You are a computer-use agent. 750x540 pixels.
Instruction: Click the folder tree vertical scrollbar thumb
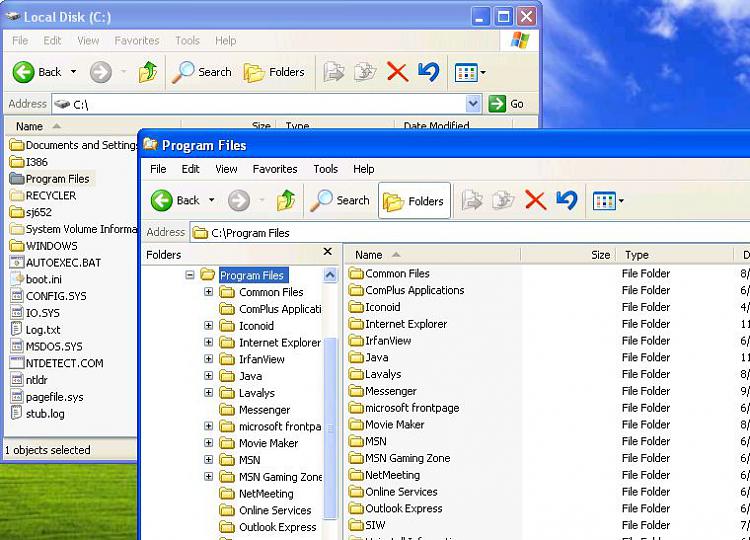coord(330,428)
